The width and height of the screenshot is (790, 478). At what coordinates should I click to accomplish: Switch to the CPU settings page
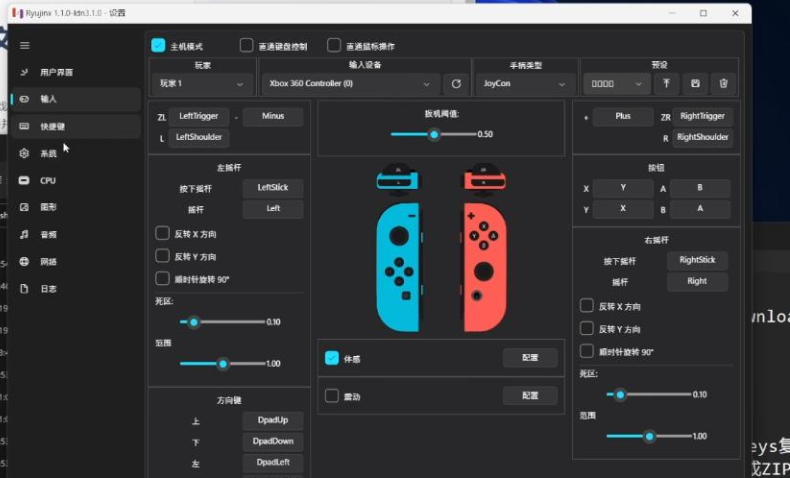pyautogui.click(x=76, y=180)
